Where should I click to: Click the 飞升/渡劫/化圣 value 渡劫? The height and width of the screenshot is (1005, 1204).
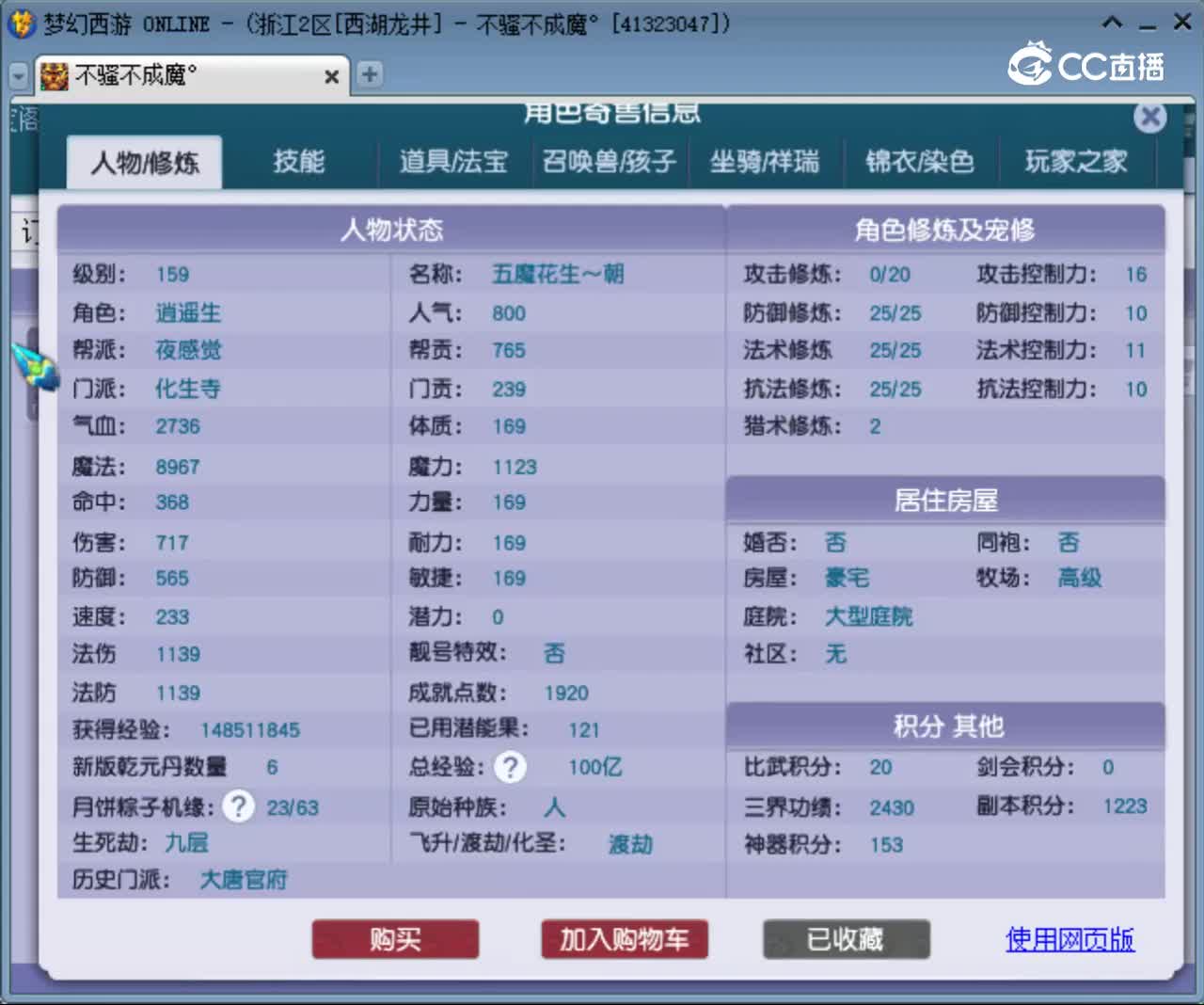(630, 844)
